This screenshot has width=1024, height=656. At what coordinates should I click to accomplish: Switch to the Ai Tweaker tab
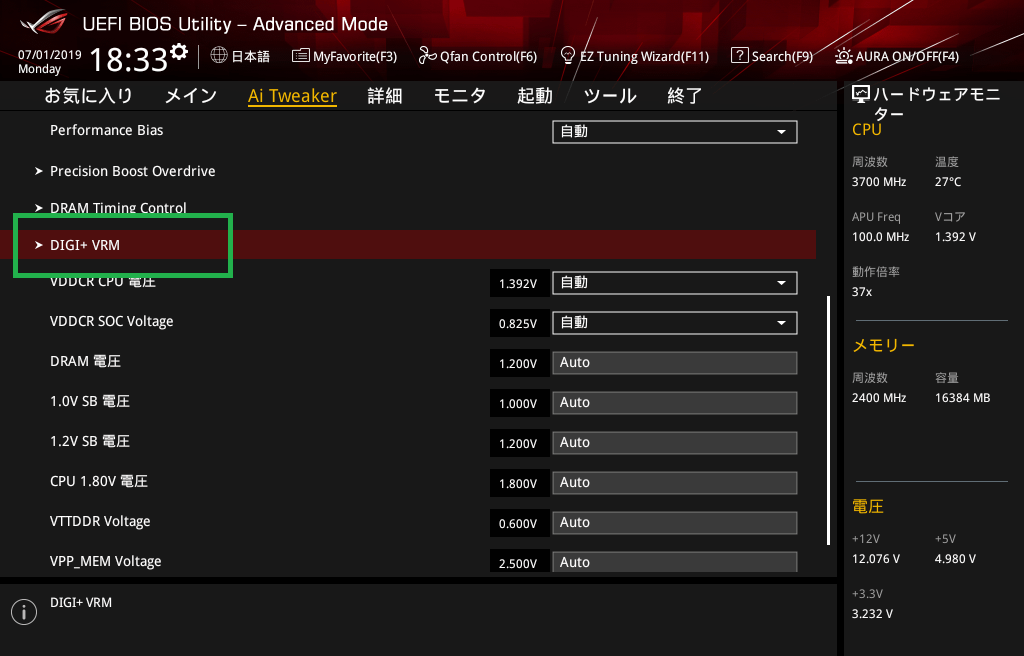pos(292,96)
